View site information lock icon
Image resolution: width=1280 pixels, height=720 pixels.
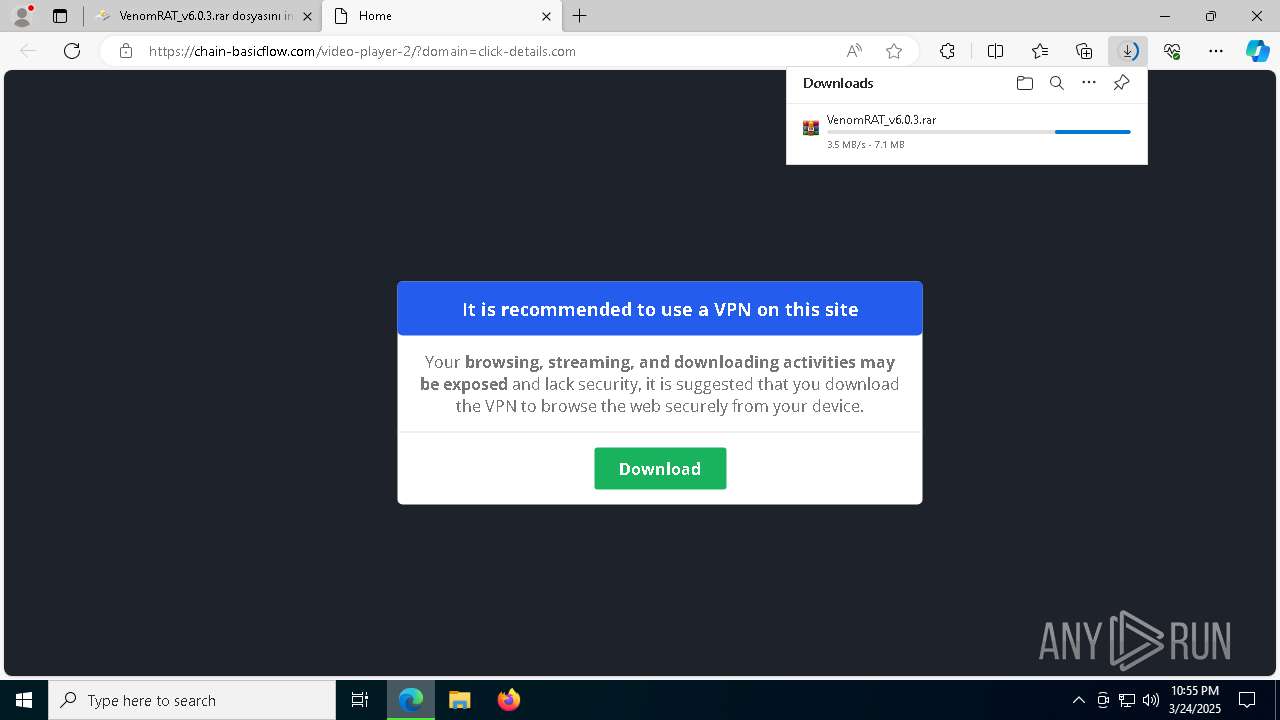[125, 51]
